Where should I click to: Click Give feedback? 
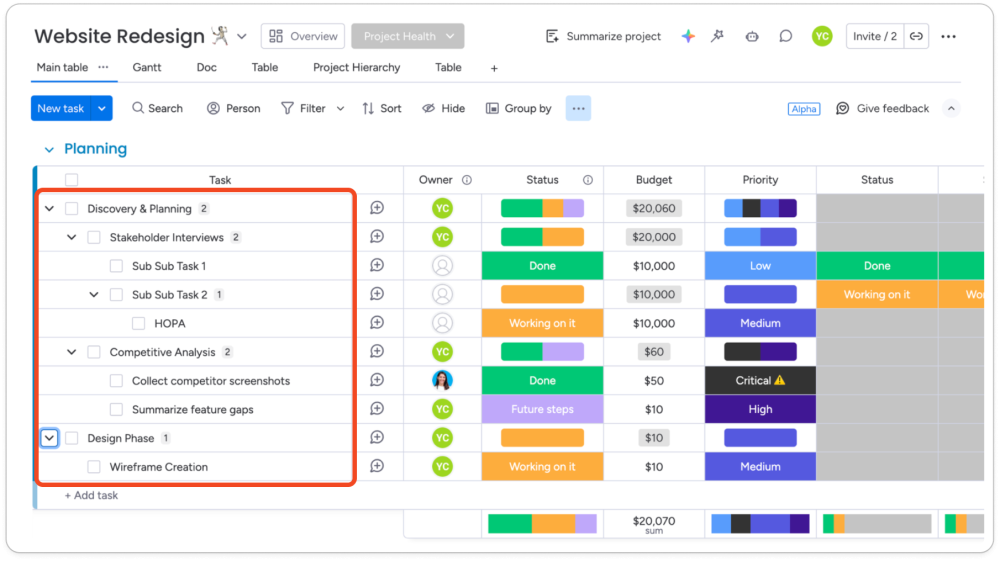click(883, 108)
